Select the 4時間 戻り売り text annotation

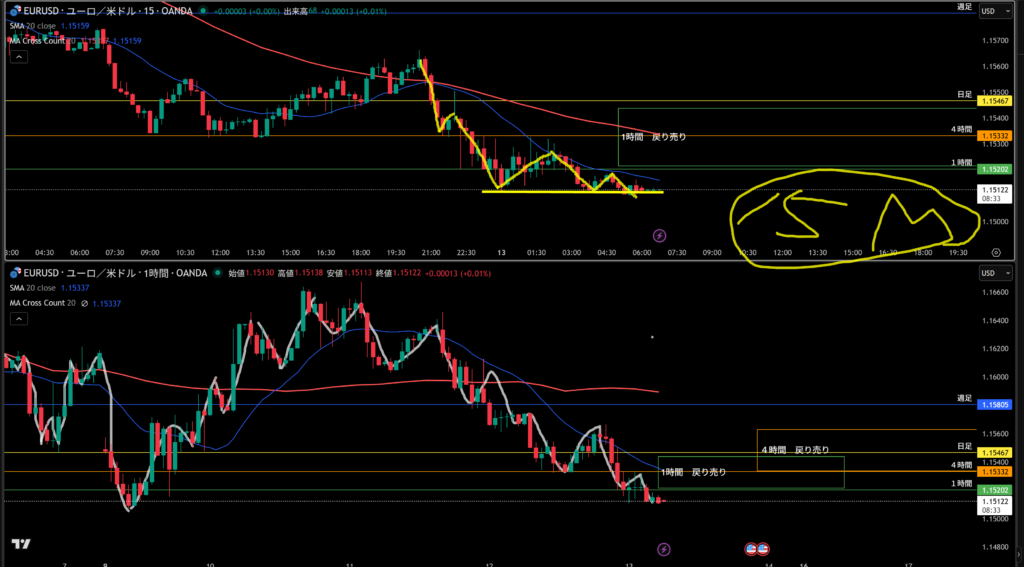(795, 450)
